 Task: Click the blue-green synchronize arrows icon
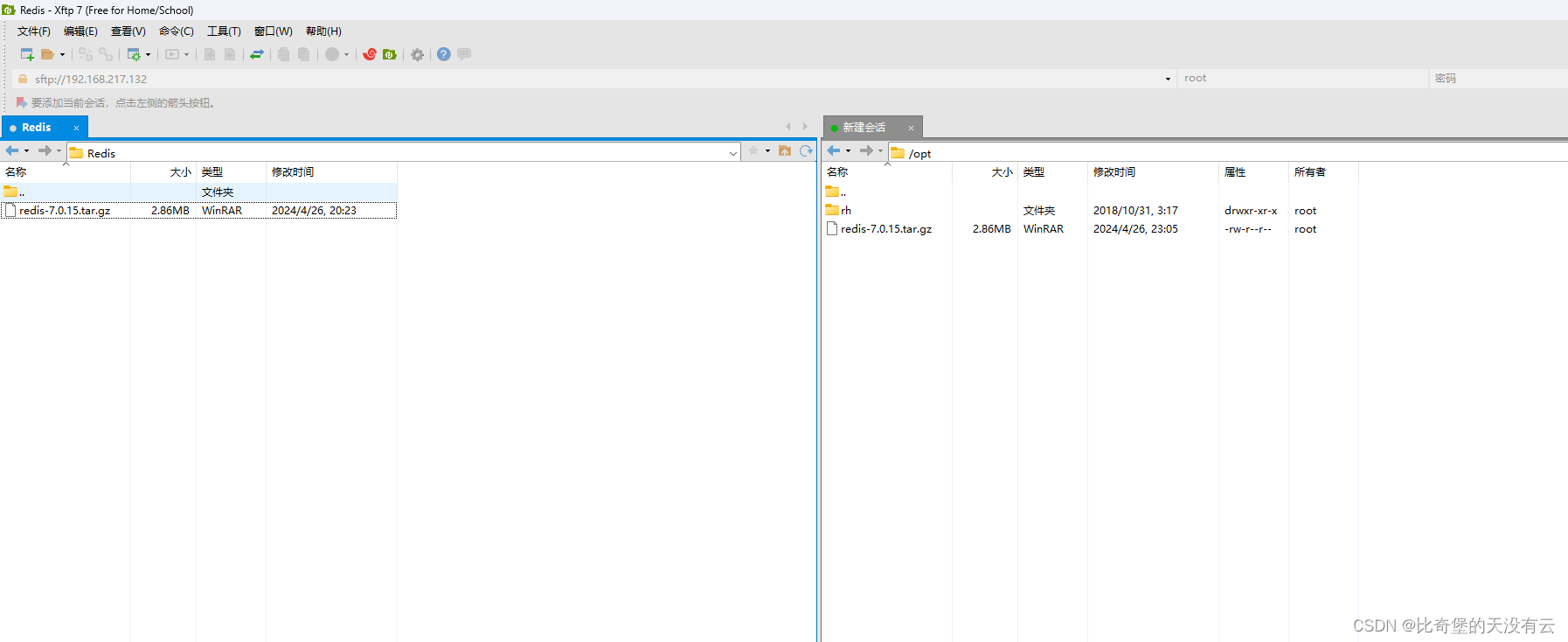[257, 54]
